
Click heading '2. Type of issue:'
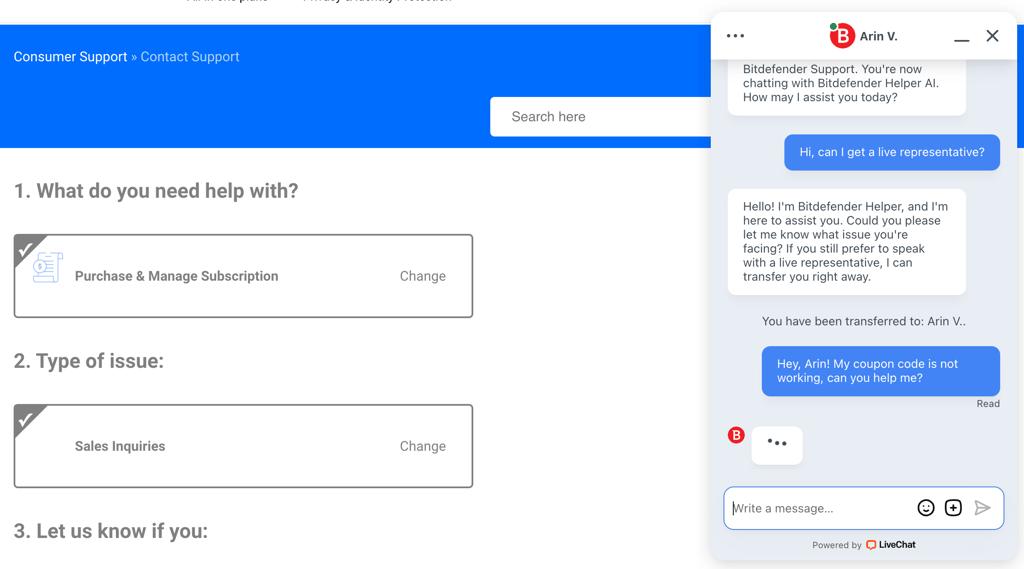(x=89, y=361)
